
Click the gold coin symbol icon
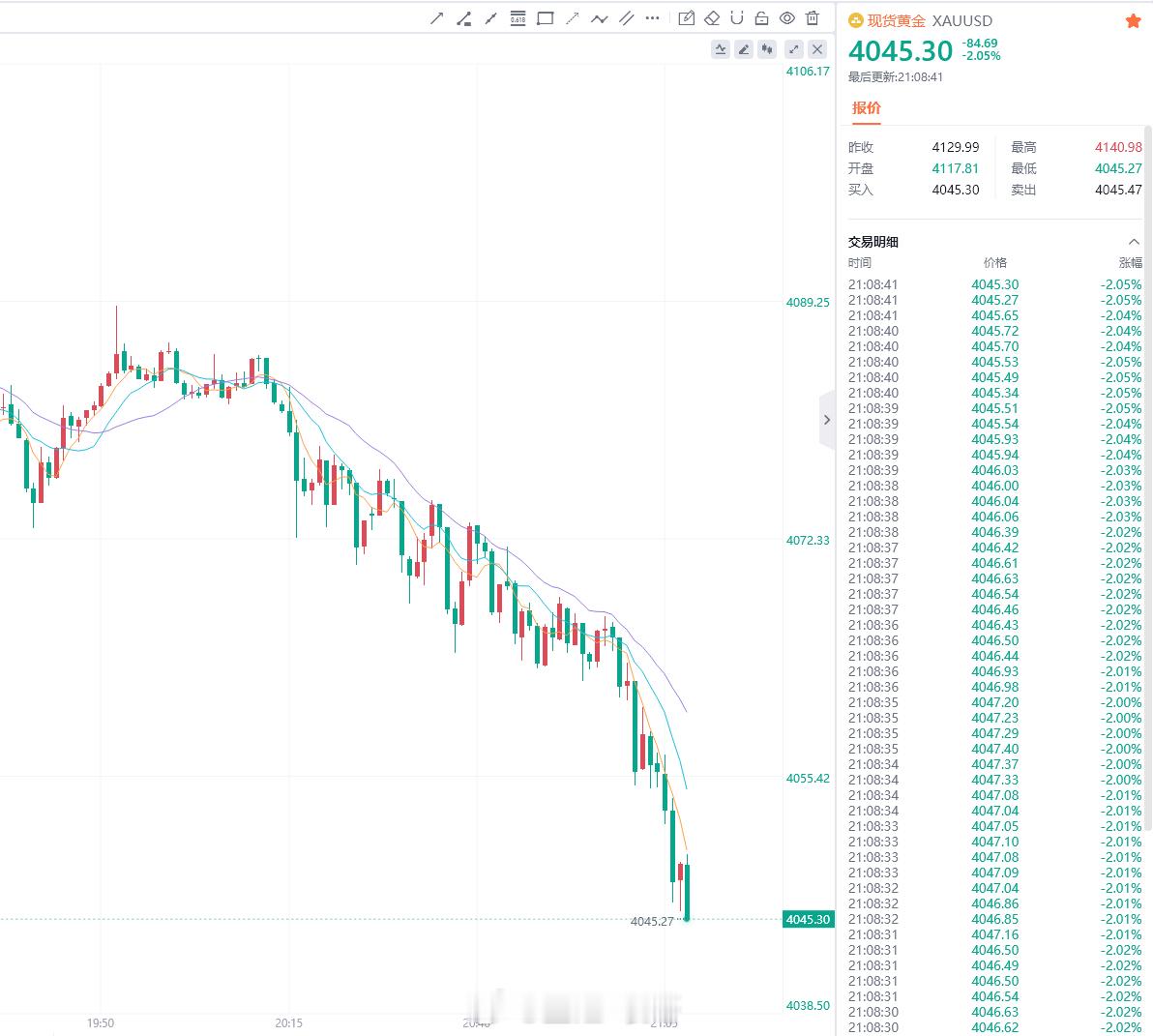pyautogui.click(x=855, y=20)
